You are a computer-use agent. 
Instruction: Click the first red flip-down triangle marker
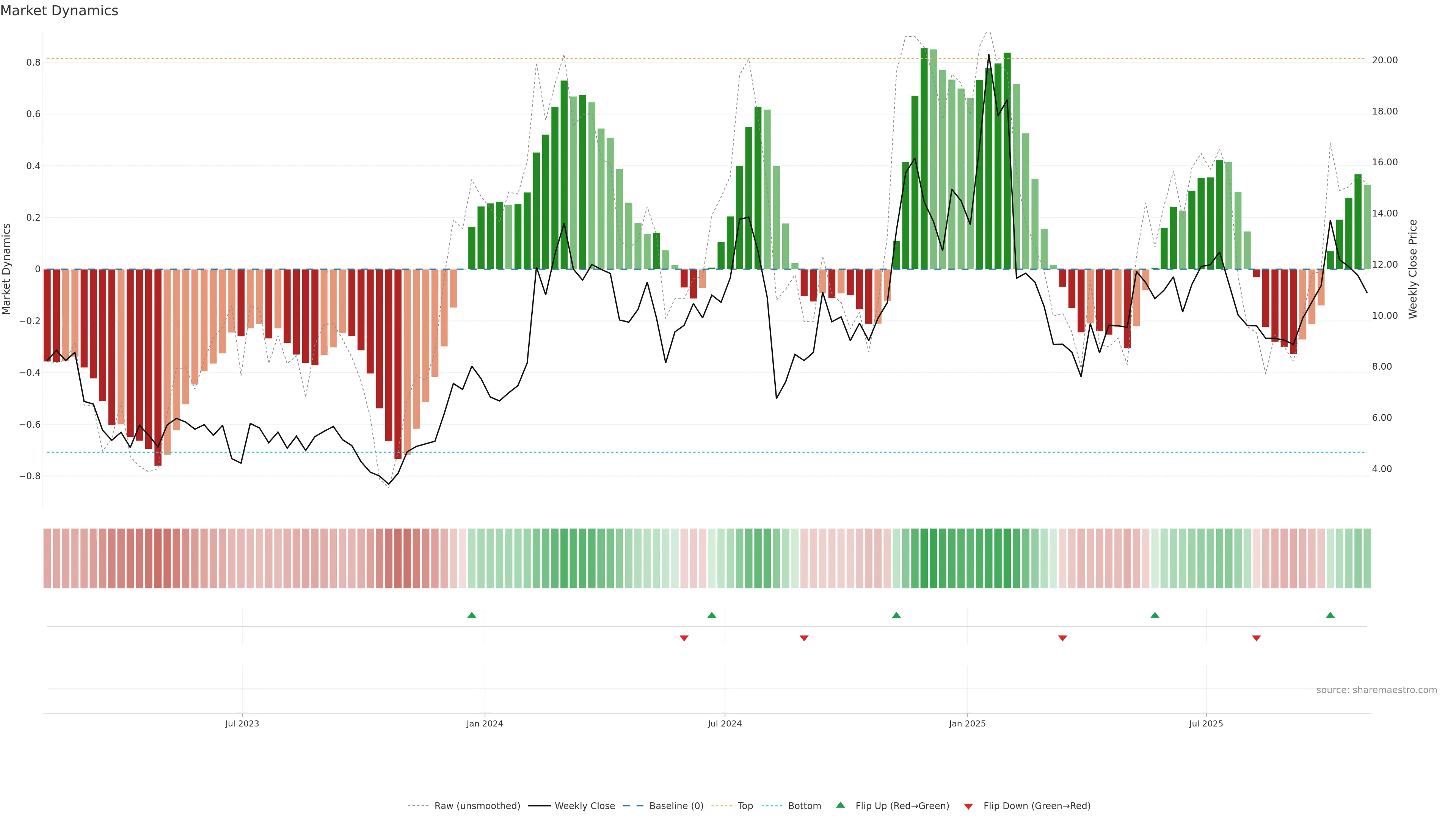[x=684, y=638]
